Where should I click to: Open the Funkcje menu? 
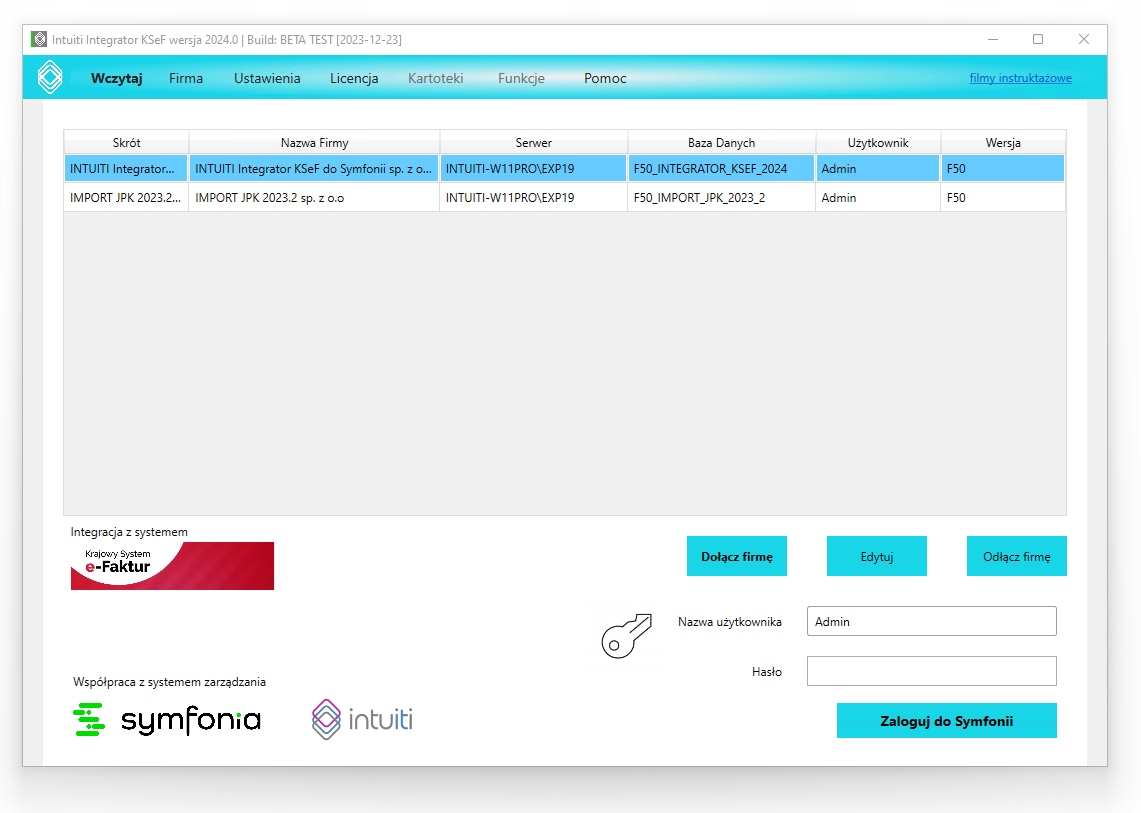coord(521,78)
